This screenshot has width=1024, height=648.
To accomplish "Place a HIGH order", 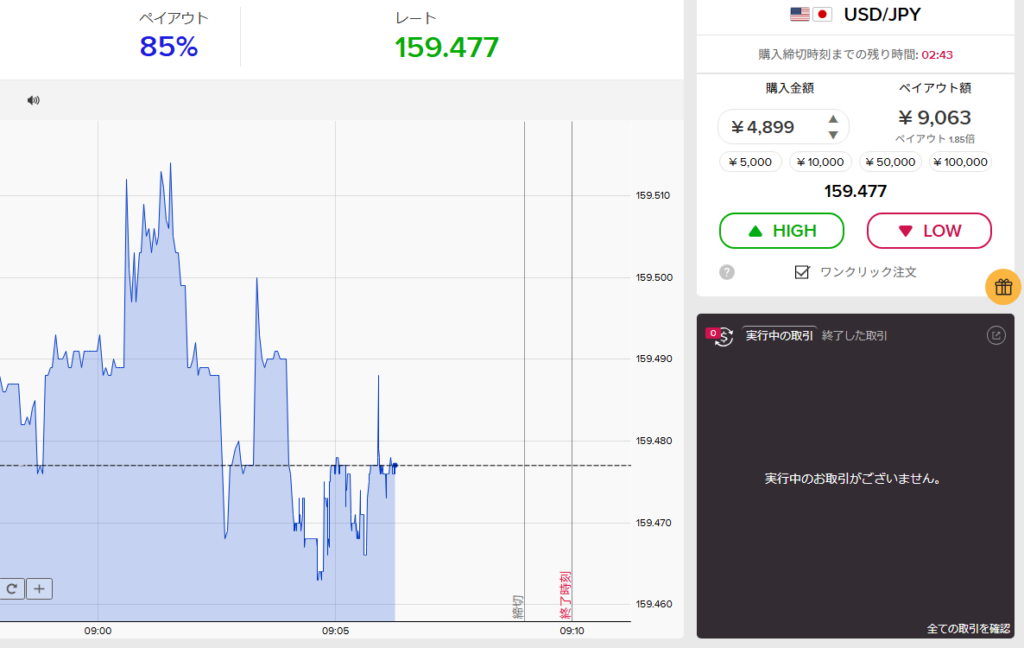I will (x=781, y=231).
